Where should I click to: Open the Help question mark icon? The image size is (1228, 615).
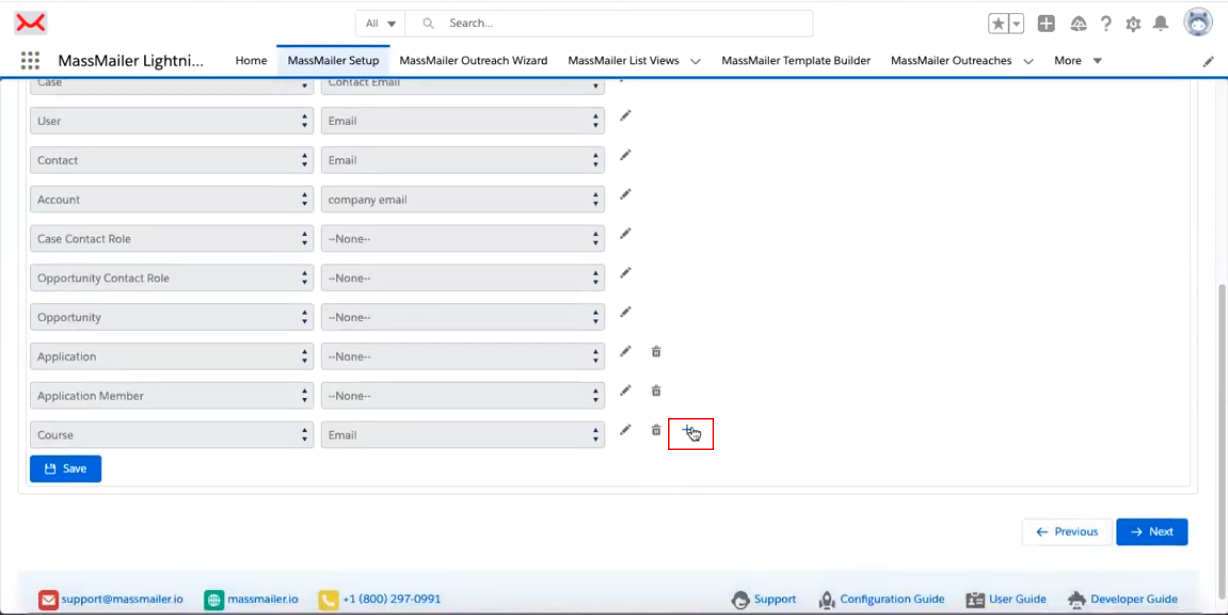1106,23
